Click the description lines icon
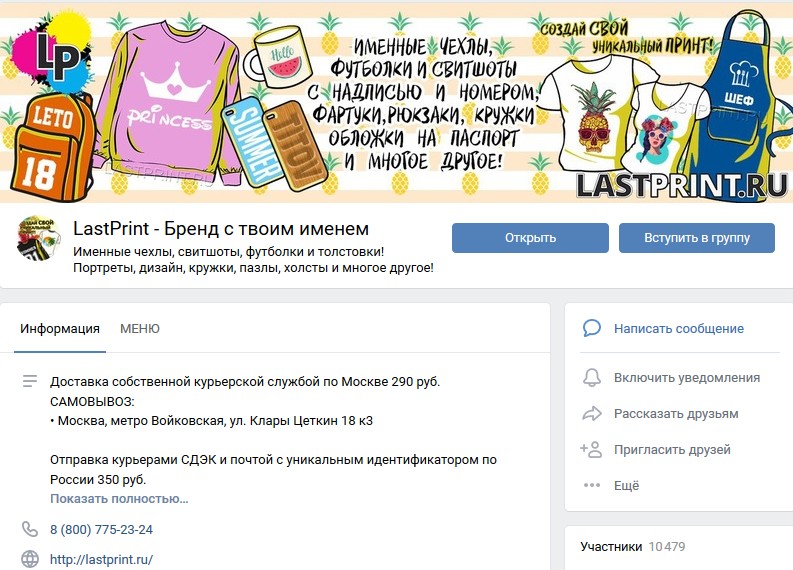Screen dimensions: 793x570 30,381
